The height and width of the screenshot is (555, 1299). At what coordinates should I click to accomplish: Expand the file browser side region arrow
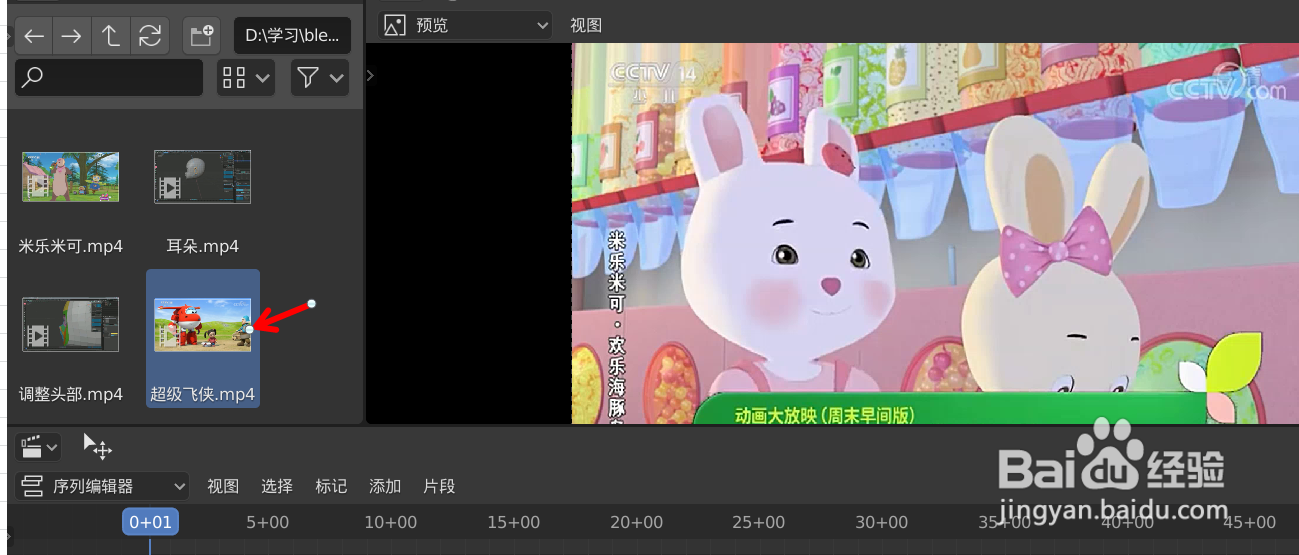370,75
